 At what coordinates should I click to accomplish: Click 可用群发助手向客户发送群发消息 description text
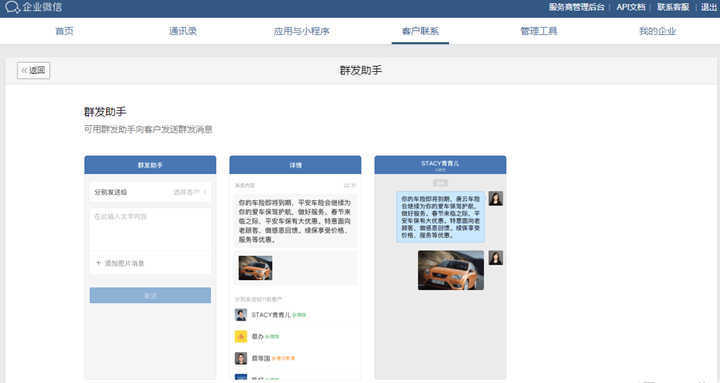tap(148, 130)
